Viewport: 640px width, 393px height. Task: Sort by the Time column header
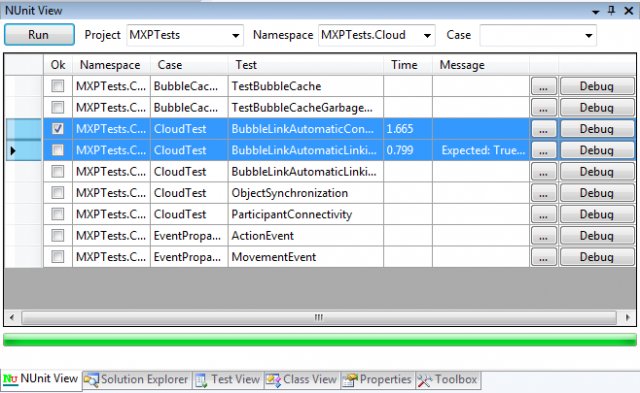click(x=408, y=65)
